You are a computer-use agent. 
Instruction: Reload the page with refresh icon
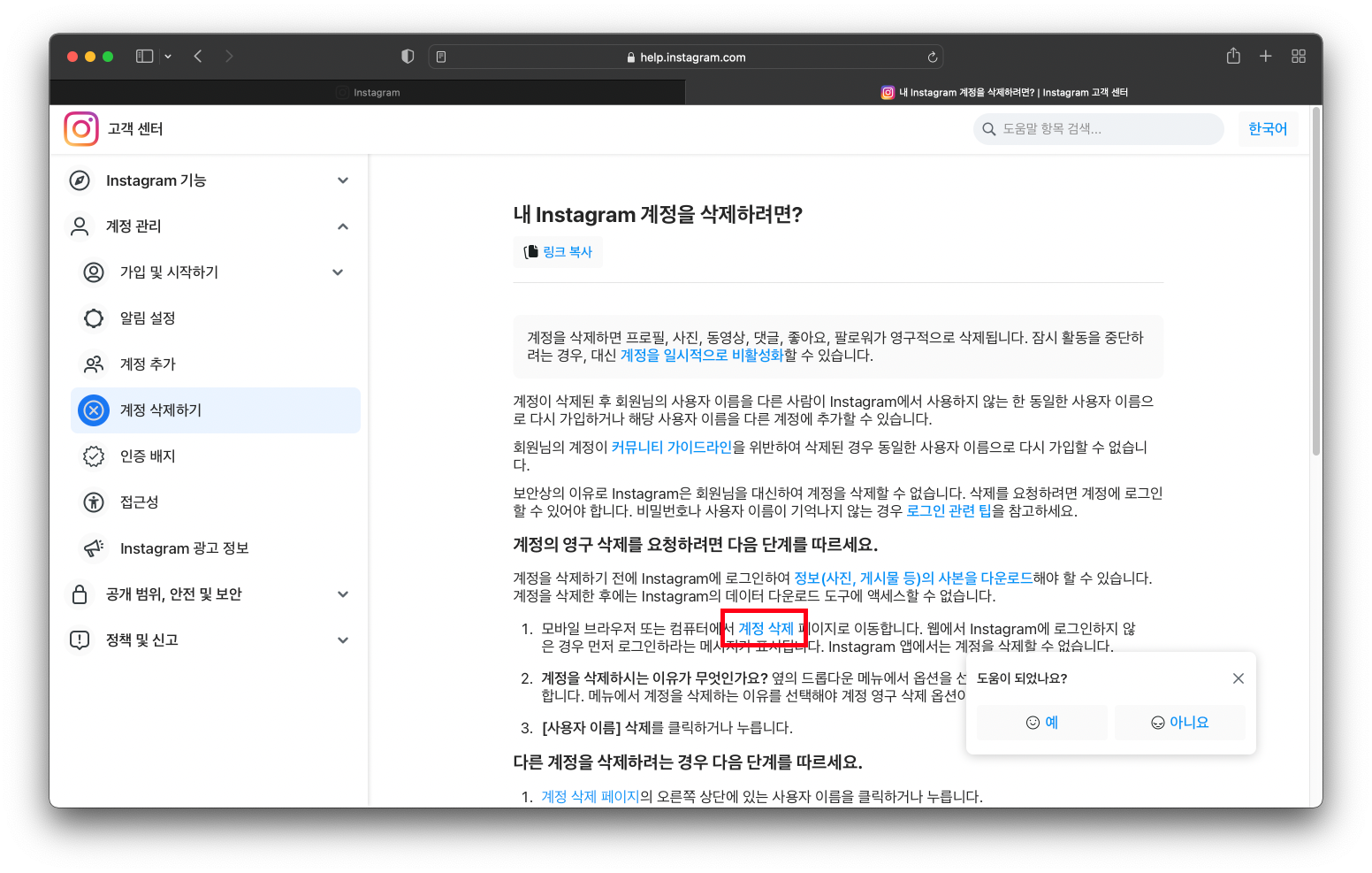pyautogui.click(x=932, y=57)
